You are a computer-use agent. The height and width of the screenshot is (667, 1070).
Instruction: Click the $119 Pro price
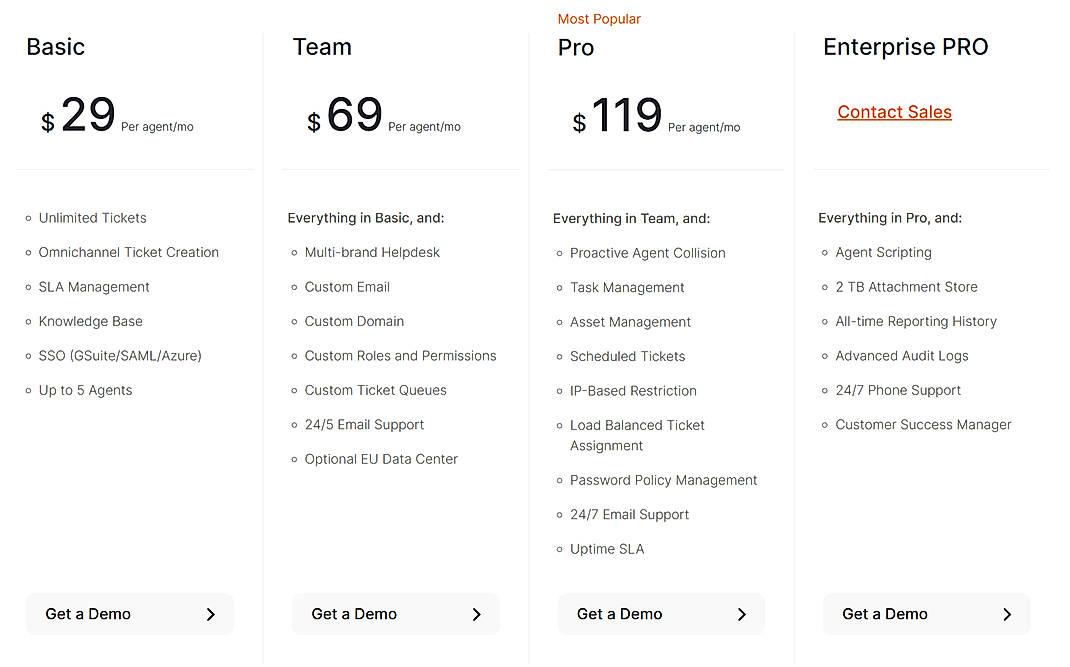point(626,116)
